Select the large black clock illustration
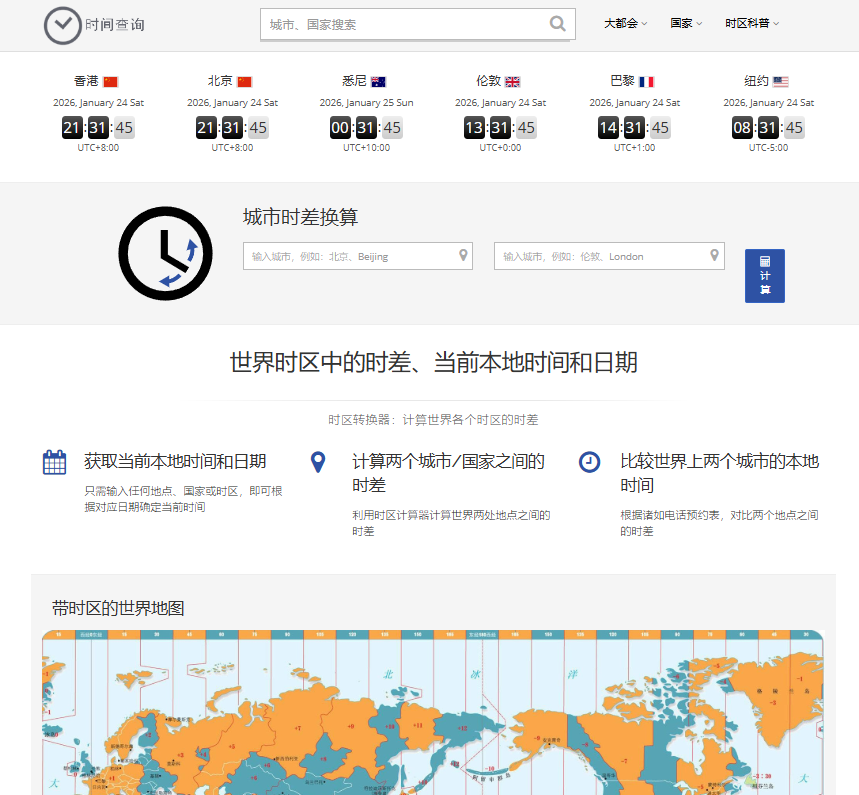The width and height of the screenshot is (859, 795). click(x=165, y=253)
